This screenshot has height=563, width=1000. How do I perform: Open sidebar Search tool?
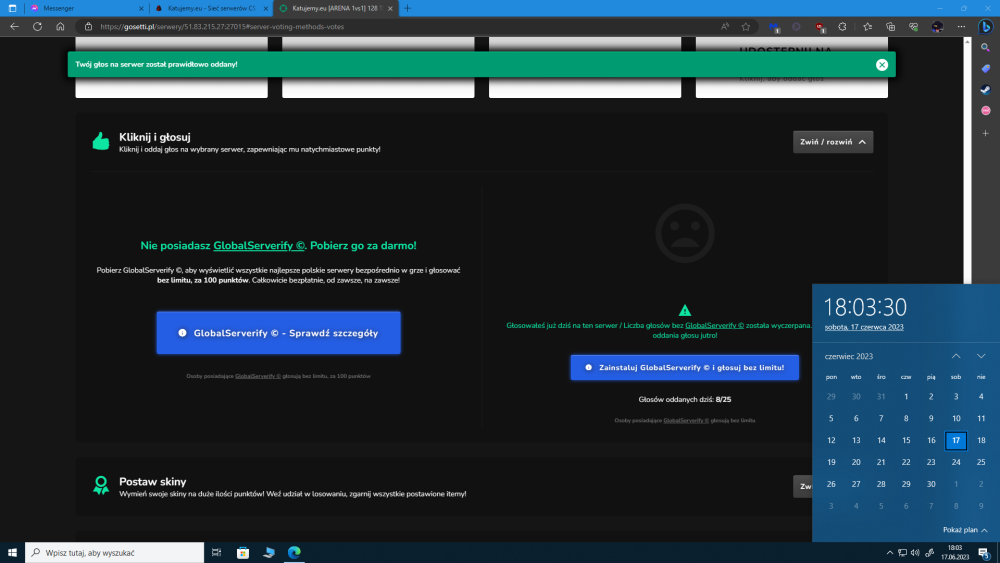(x=985, y=48)
